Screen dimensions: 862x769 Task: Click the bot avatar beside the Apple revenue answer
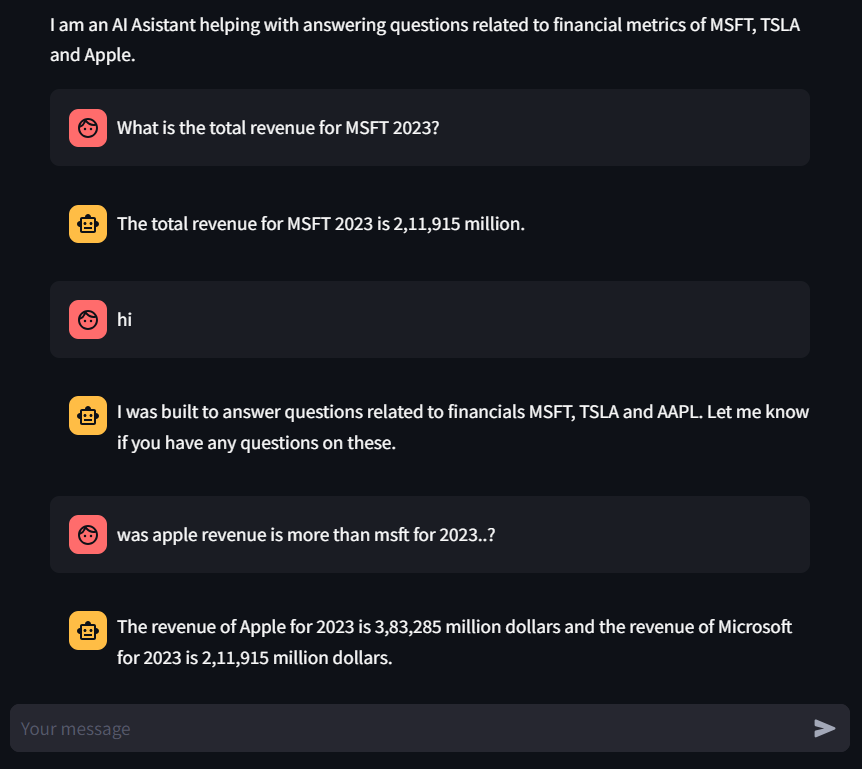click(88, 631)
